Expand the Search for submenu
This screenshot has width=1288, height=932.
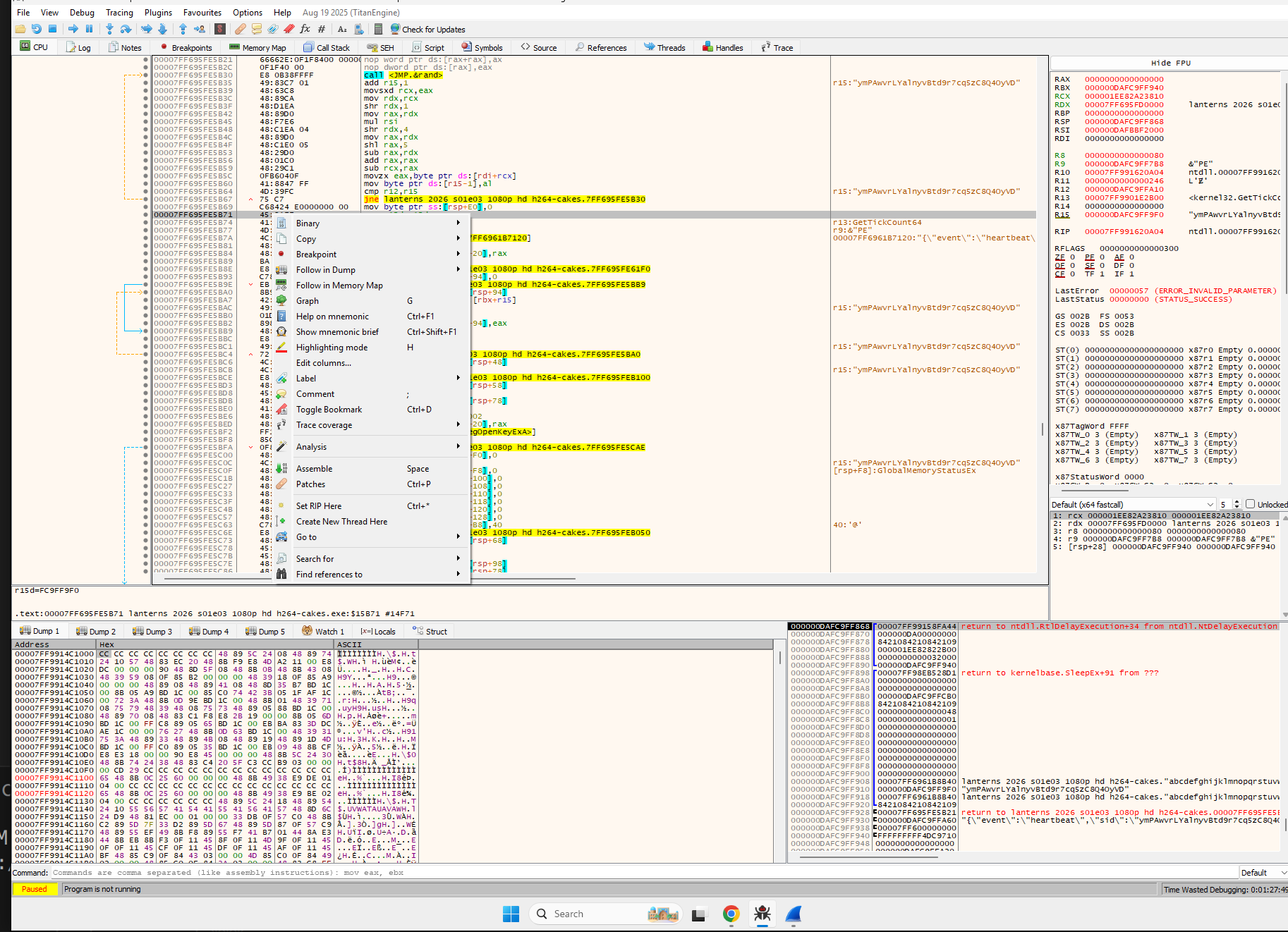(371, 558)
